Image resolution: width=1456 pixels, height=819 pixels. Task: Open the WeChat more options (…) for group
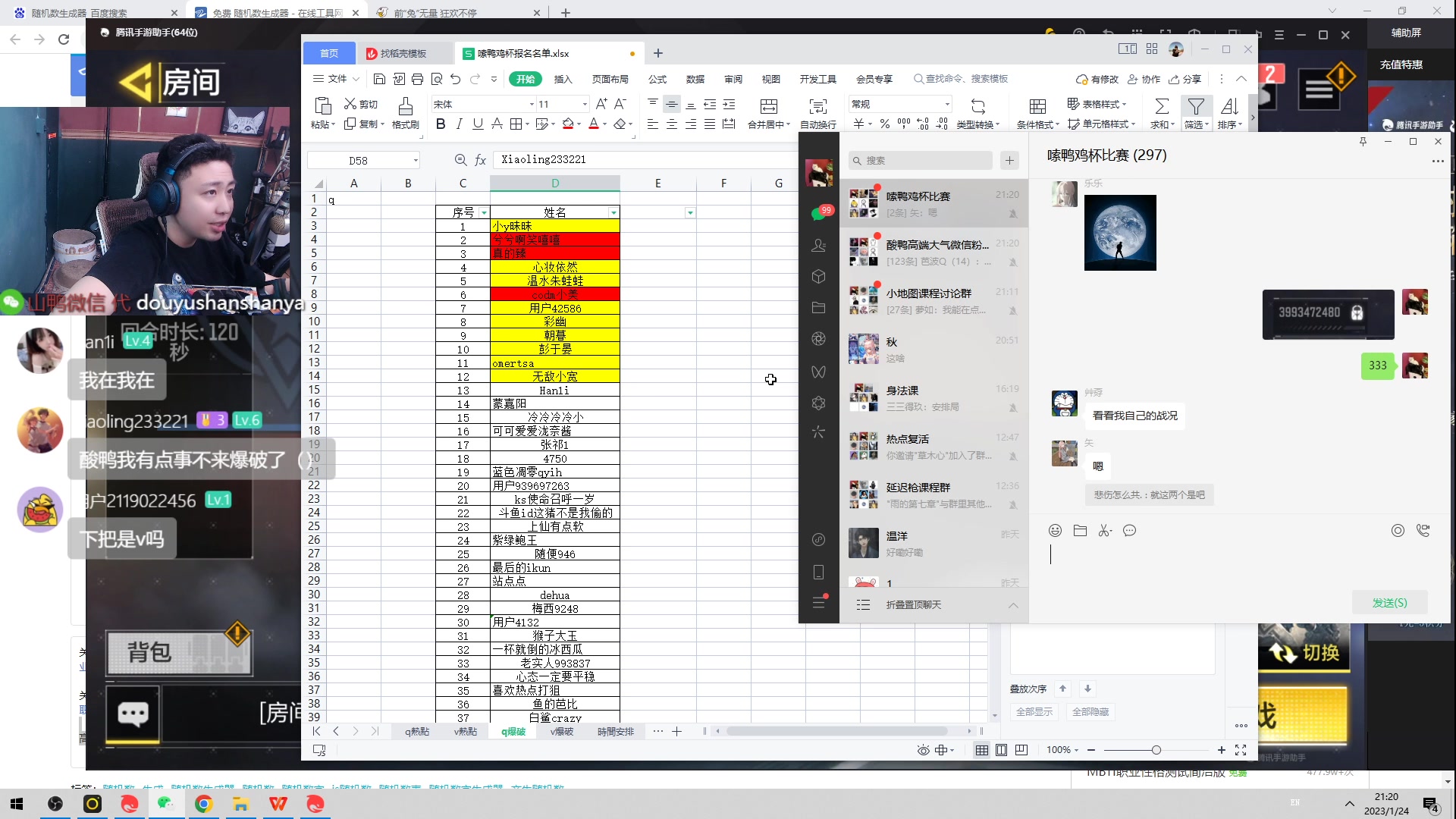coord(1438,161)
